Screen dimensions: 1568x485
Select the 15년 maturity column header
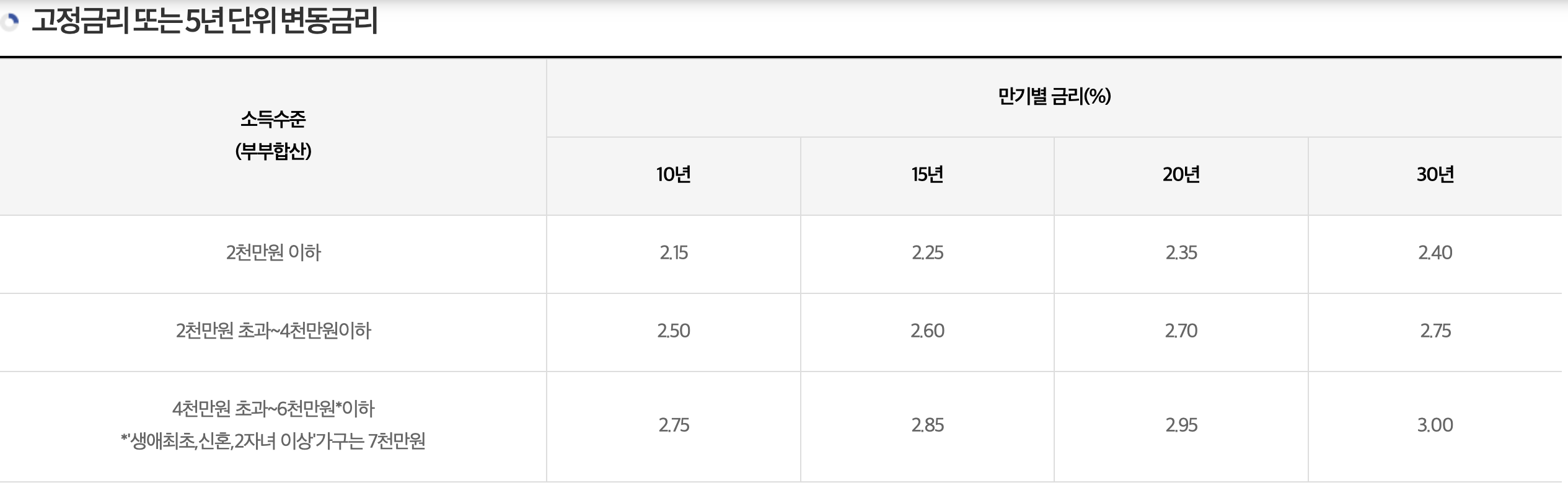click(927, 176)
